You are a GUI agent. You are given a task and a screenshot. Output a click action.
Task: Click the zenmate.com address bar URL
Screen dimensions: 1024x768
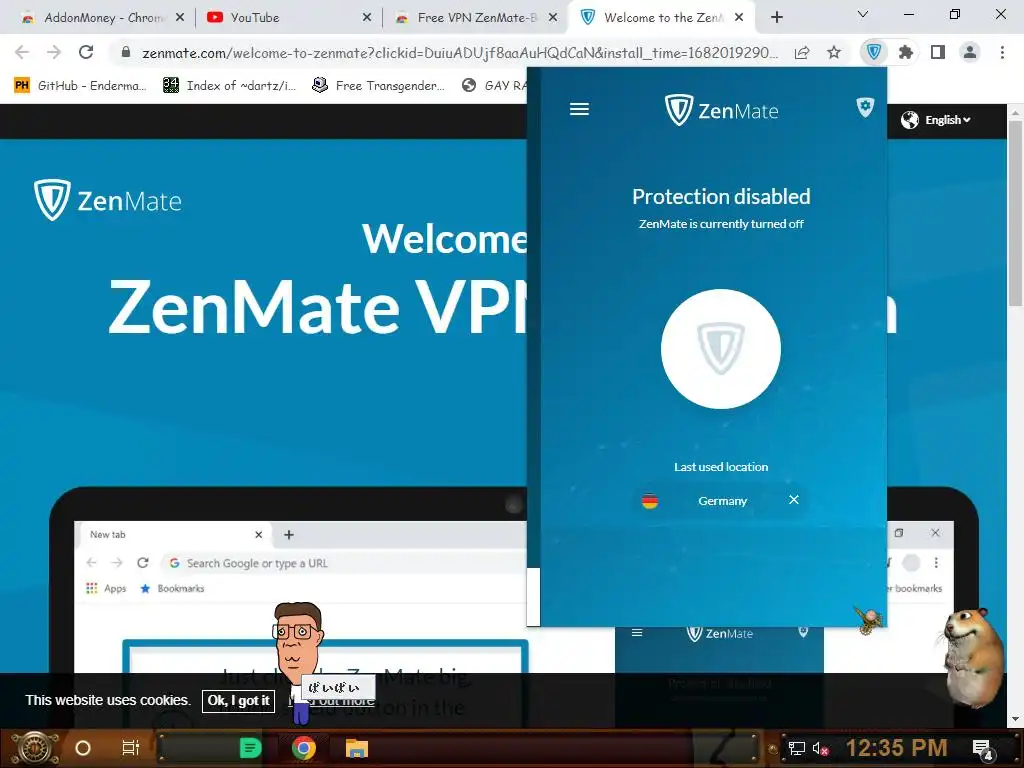click(x=460, y=53)
